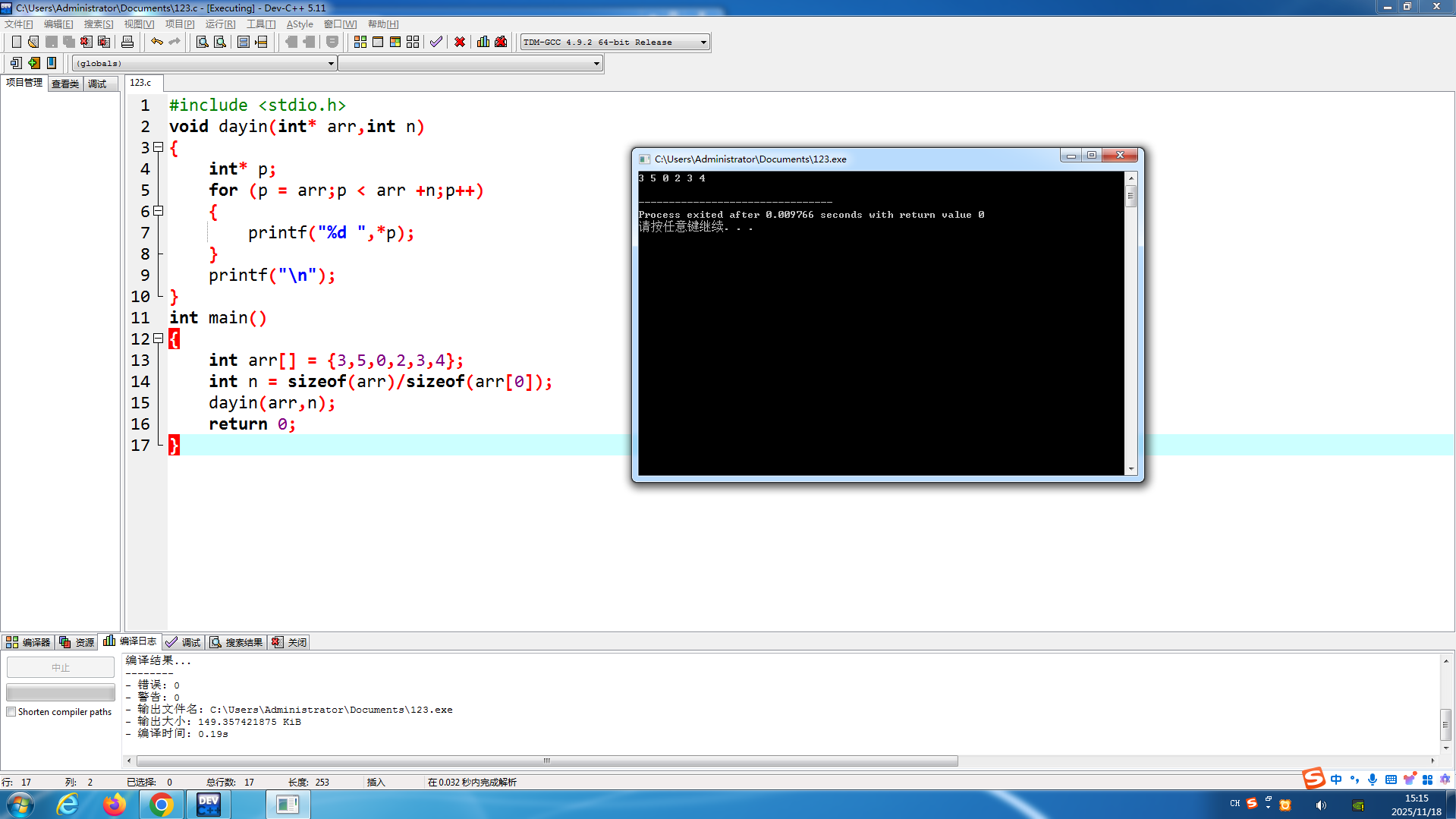Open the 文件[F] menu

point(19,24)
